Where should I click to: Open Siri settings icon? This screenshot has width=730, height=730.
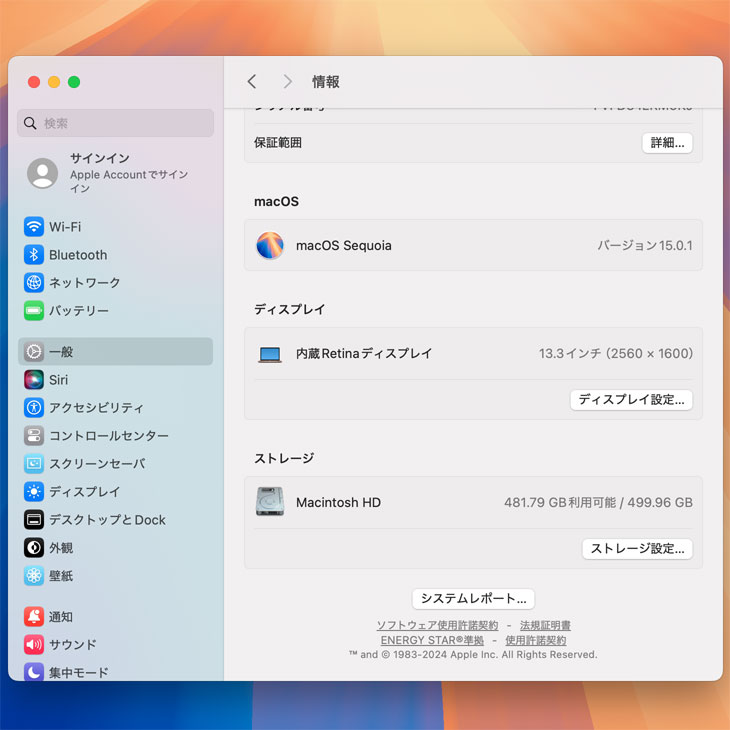point(34,380)
